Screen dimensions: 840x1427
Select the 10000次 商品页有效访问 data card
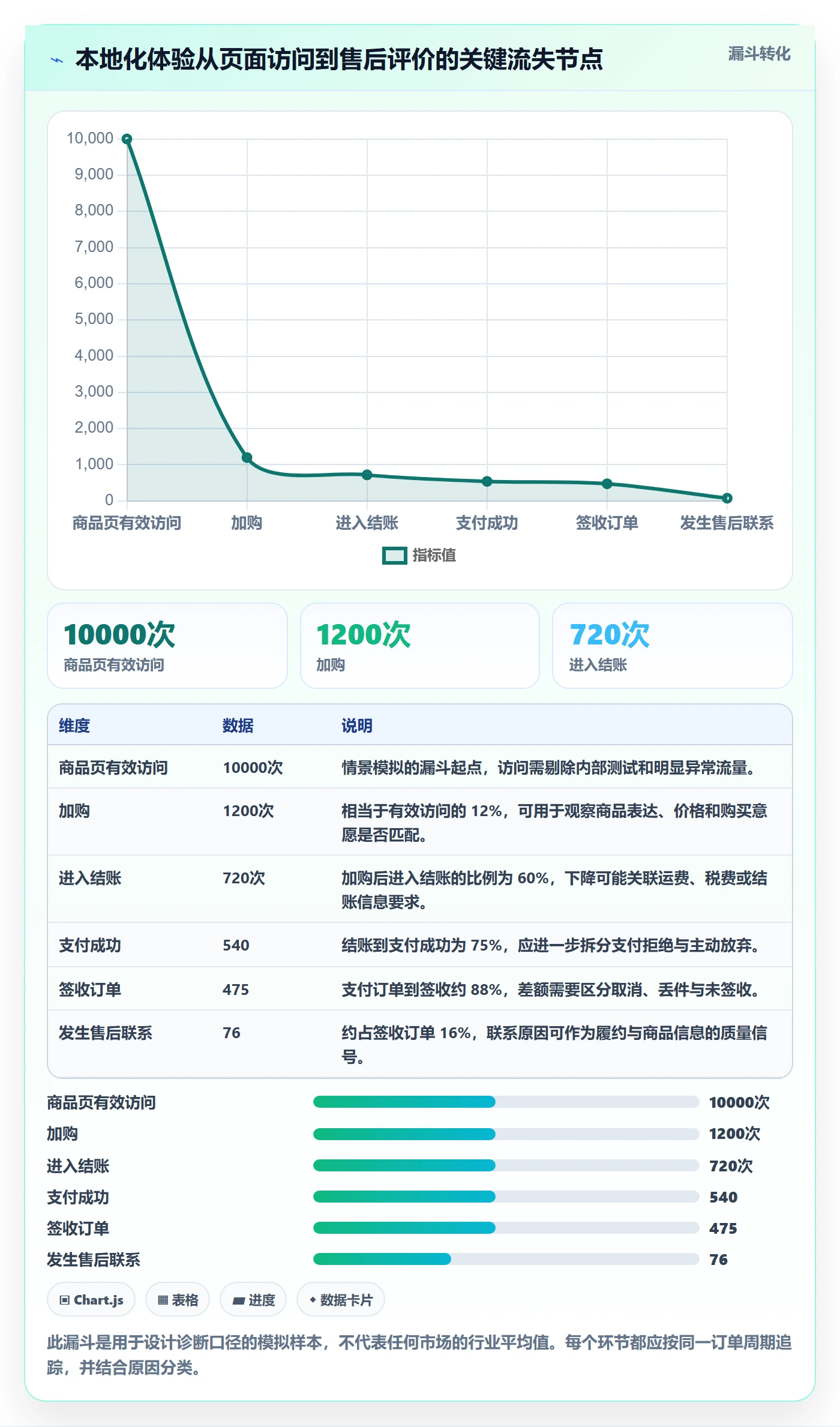click(167, 646)
